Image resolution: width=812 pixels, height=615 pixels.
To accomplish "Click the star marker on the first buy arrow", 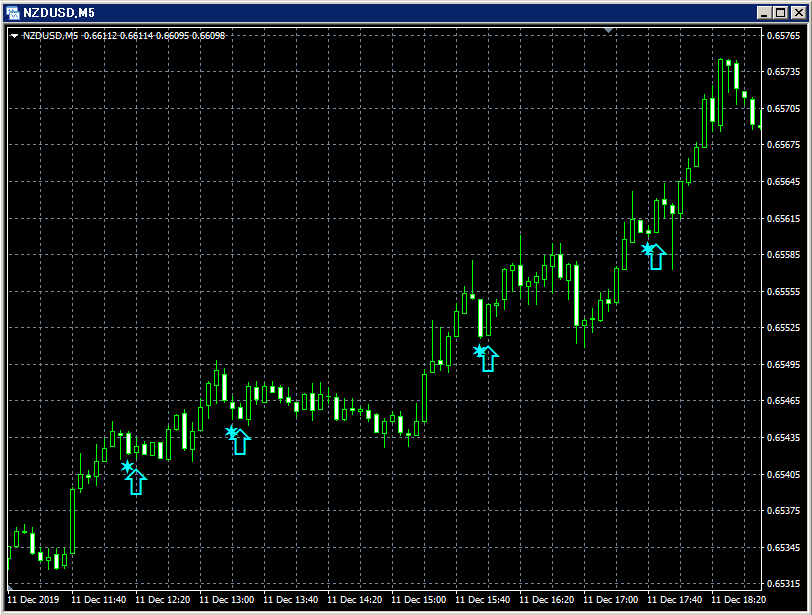I will [127, 466].
